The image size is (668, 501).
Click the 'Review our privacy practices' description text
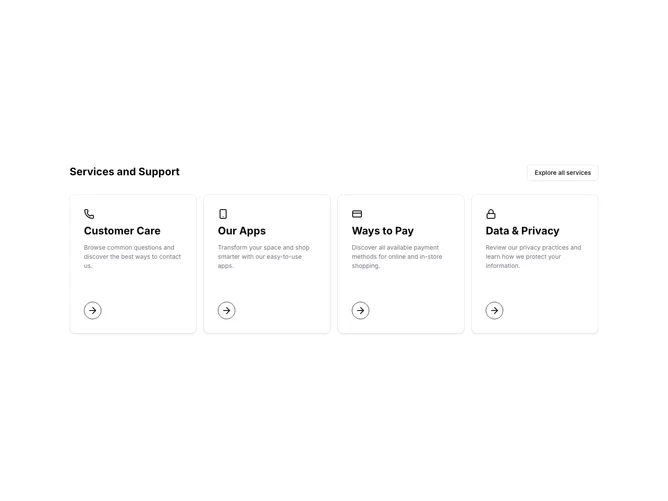[x=533, y=256]
